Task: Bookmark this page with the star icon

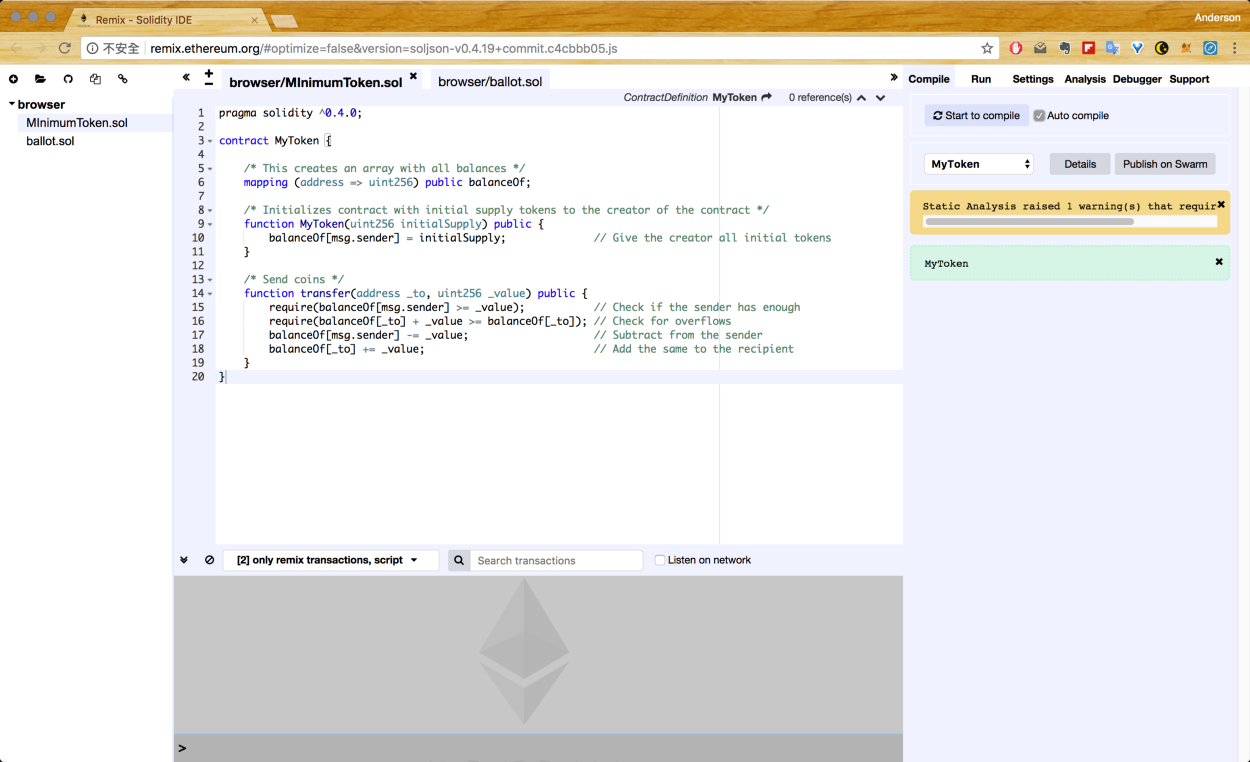Action: (987, 48)
